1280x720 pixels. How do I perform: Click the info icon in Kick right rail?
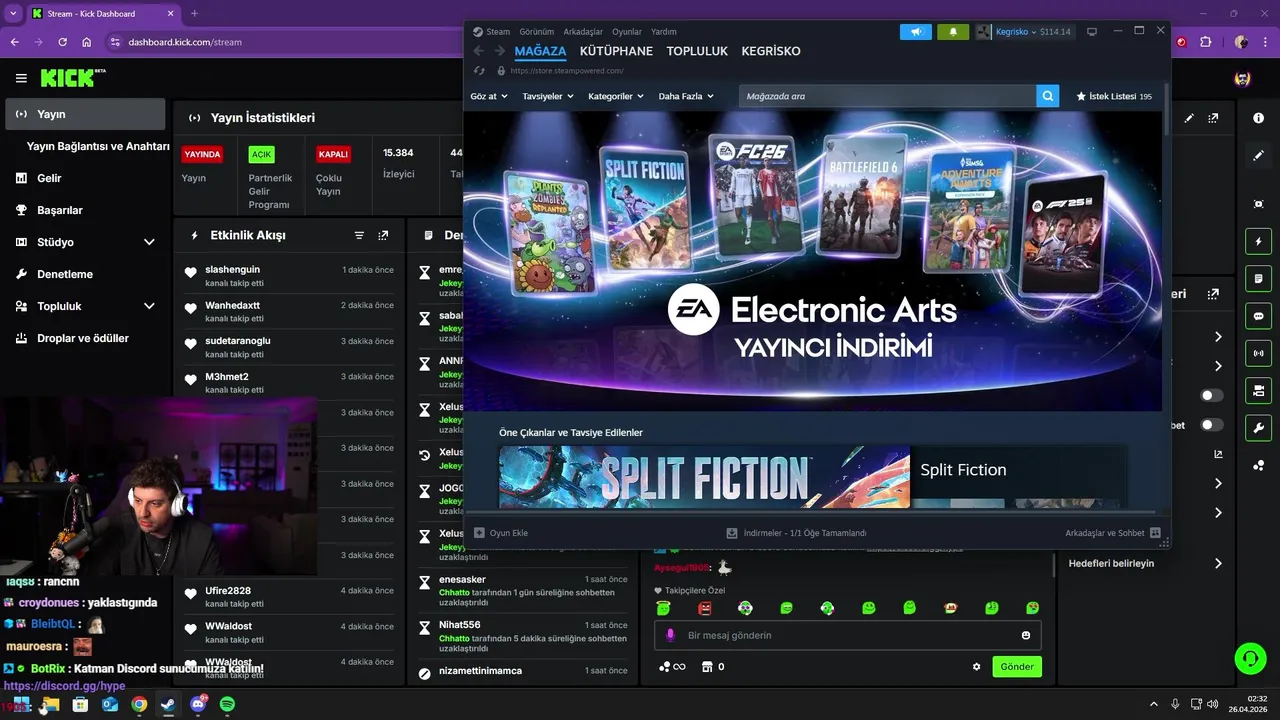tap(1258, 118)
